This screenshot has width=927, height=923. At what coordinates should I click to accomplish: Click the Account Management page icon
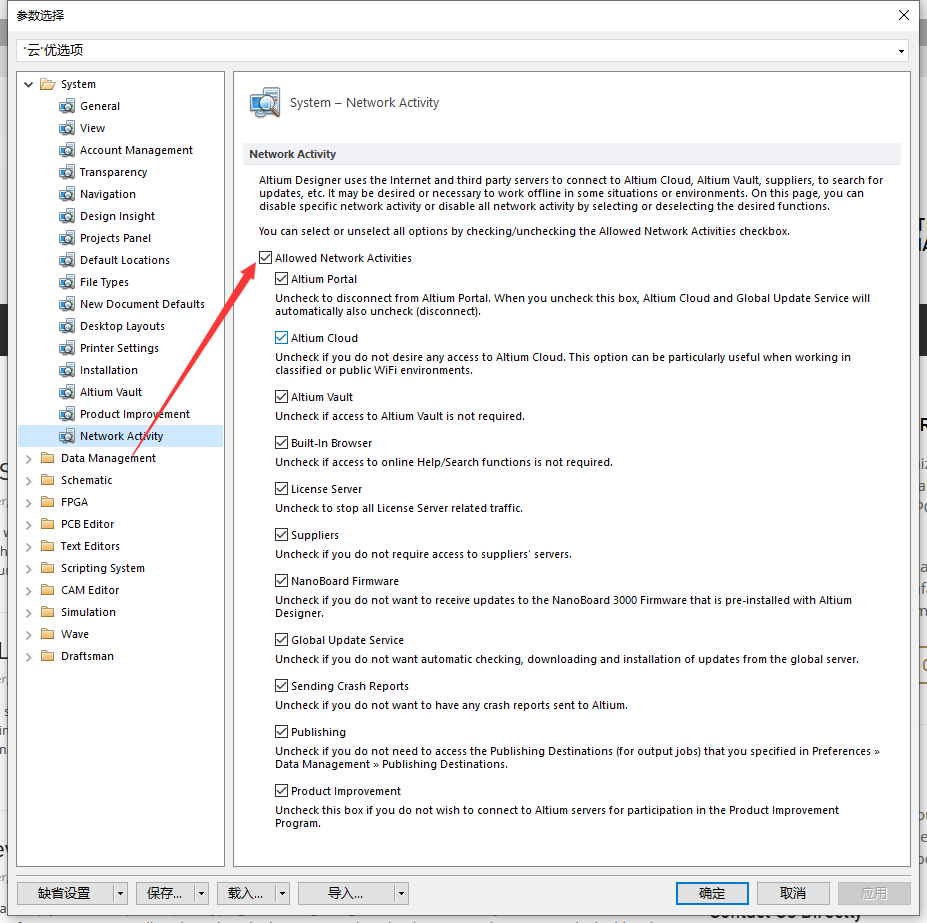[67, 150]
